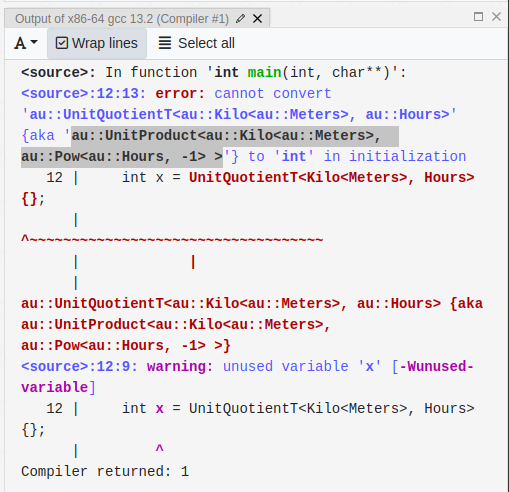The width and height of the screenshot is (509, 492).
Task: Click the pencil icon to rename the output tab
Action: [240, 19]
